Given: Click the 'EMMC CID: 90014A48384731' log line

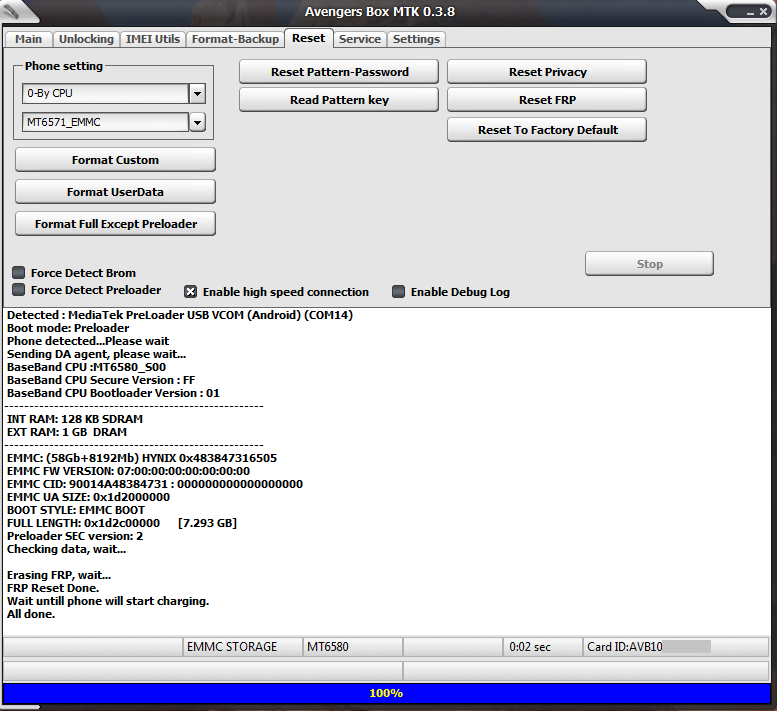Looking at the screenshot, I should point(155,484).
